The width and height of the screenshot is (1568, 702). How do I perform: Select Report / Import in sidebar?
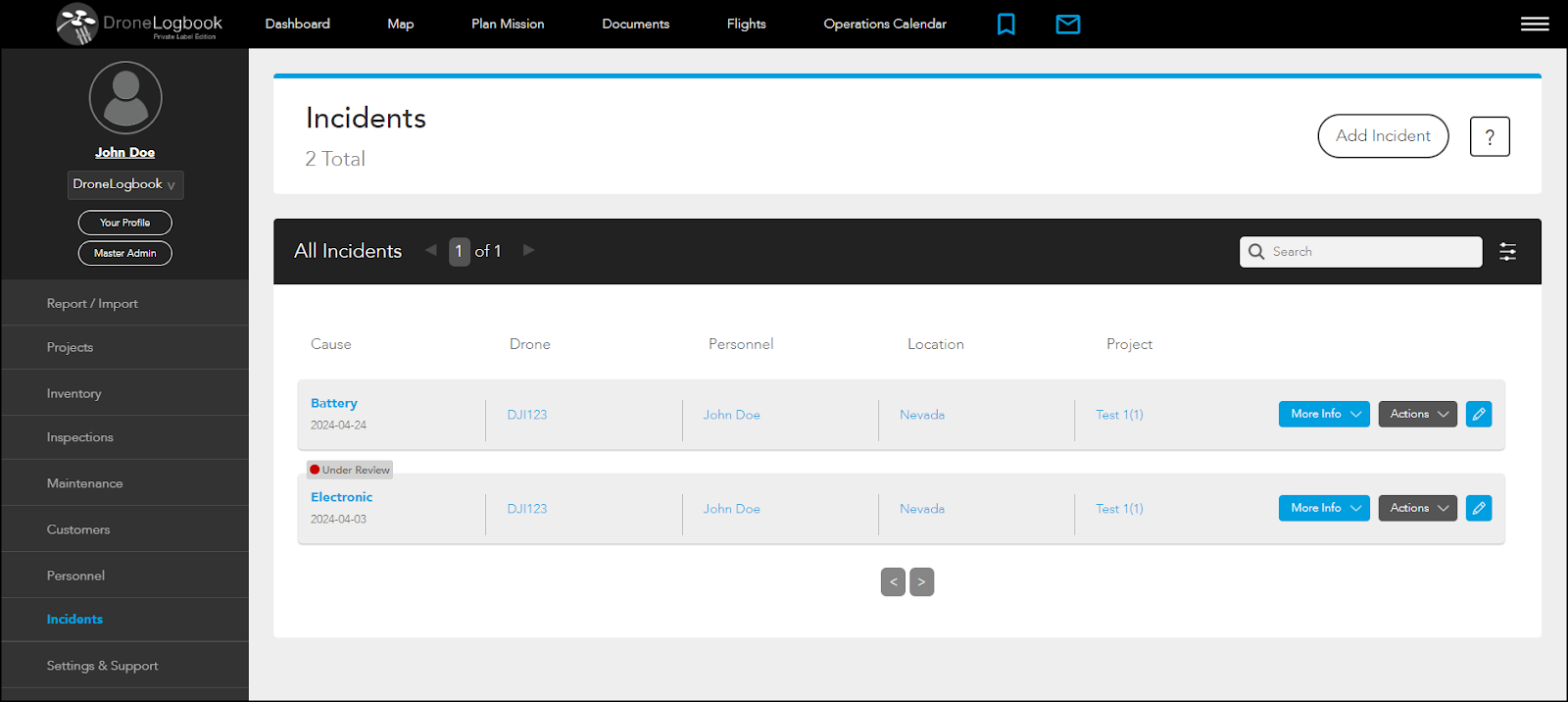point(124,303)
